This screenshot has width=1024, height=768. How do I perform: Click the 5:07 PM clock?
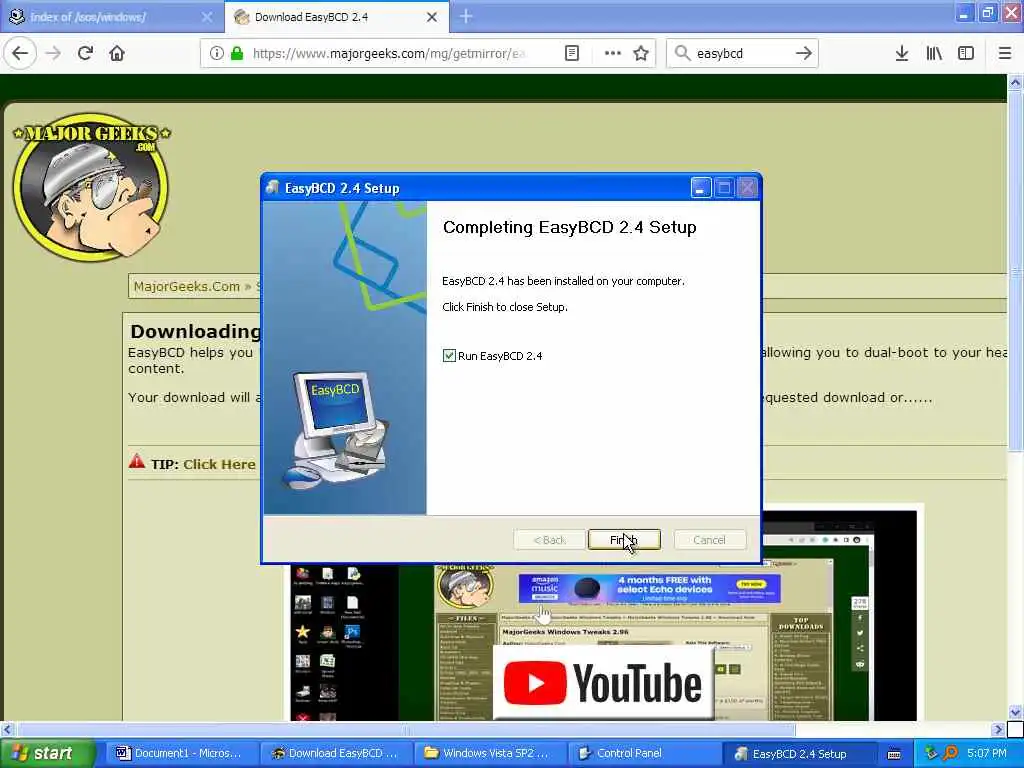coord(987,753)
